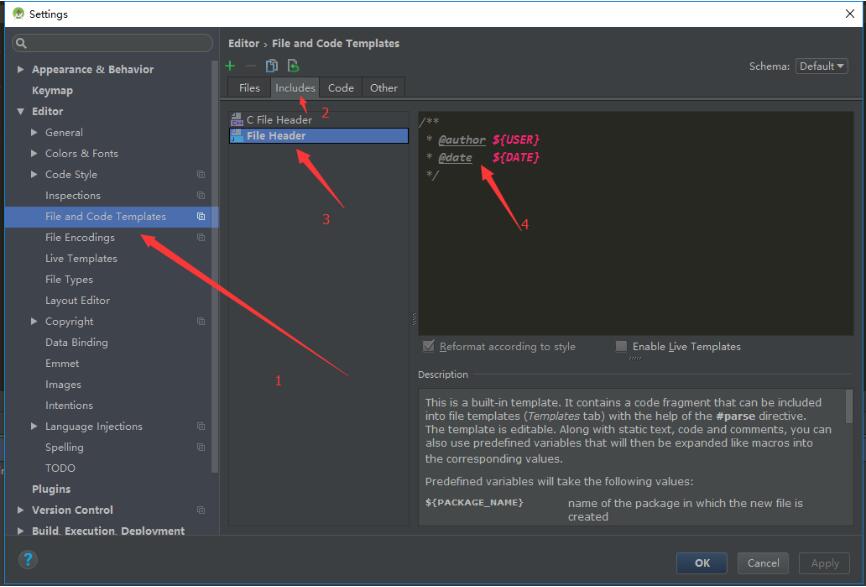Reset the template to default
This screenshot has height=587, width=866.
[x=291, y=65]
